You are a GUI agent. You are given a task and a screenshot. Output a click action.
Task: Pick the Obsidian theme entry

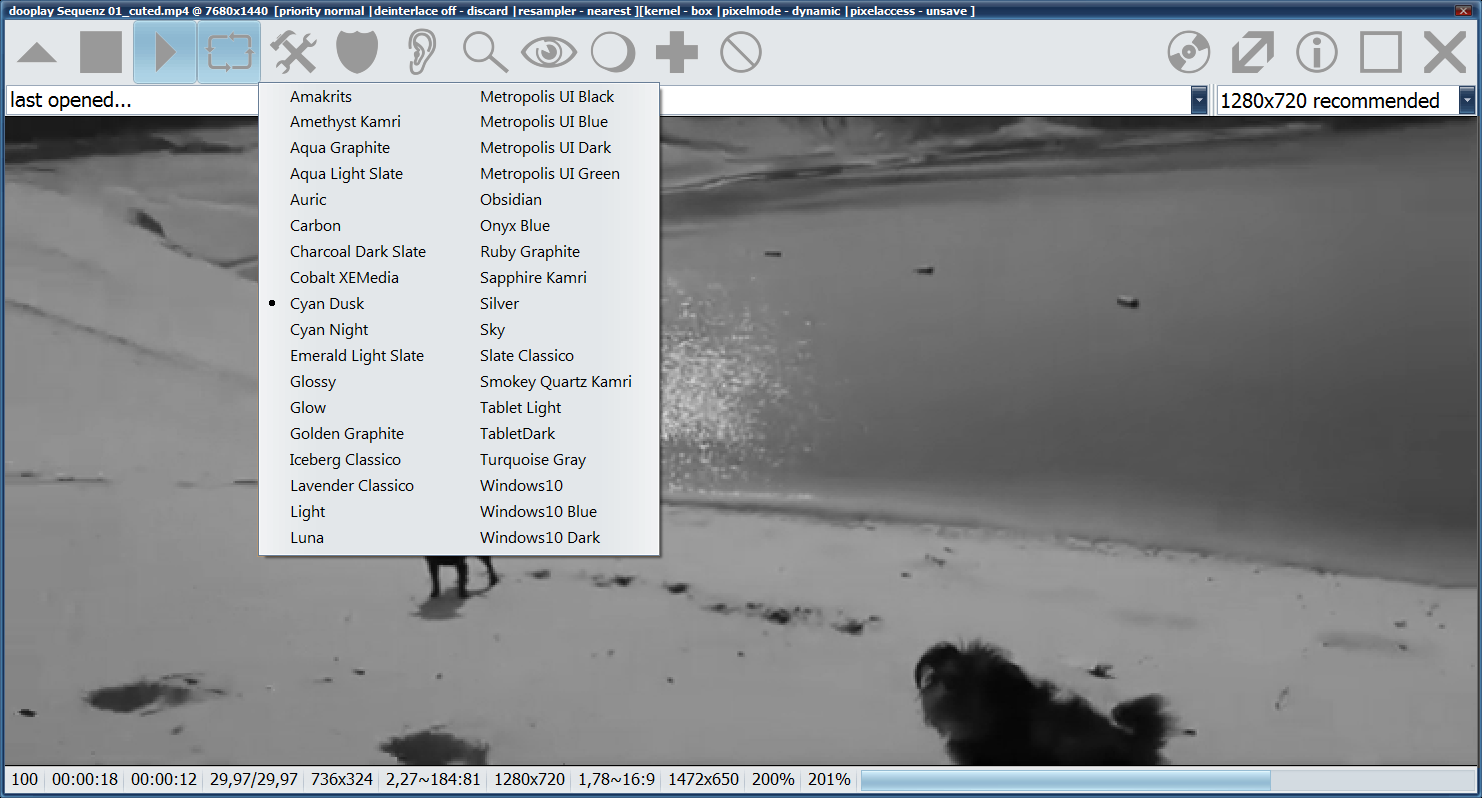point(510,200)
